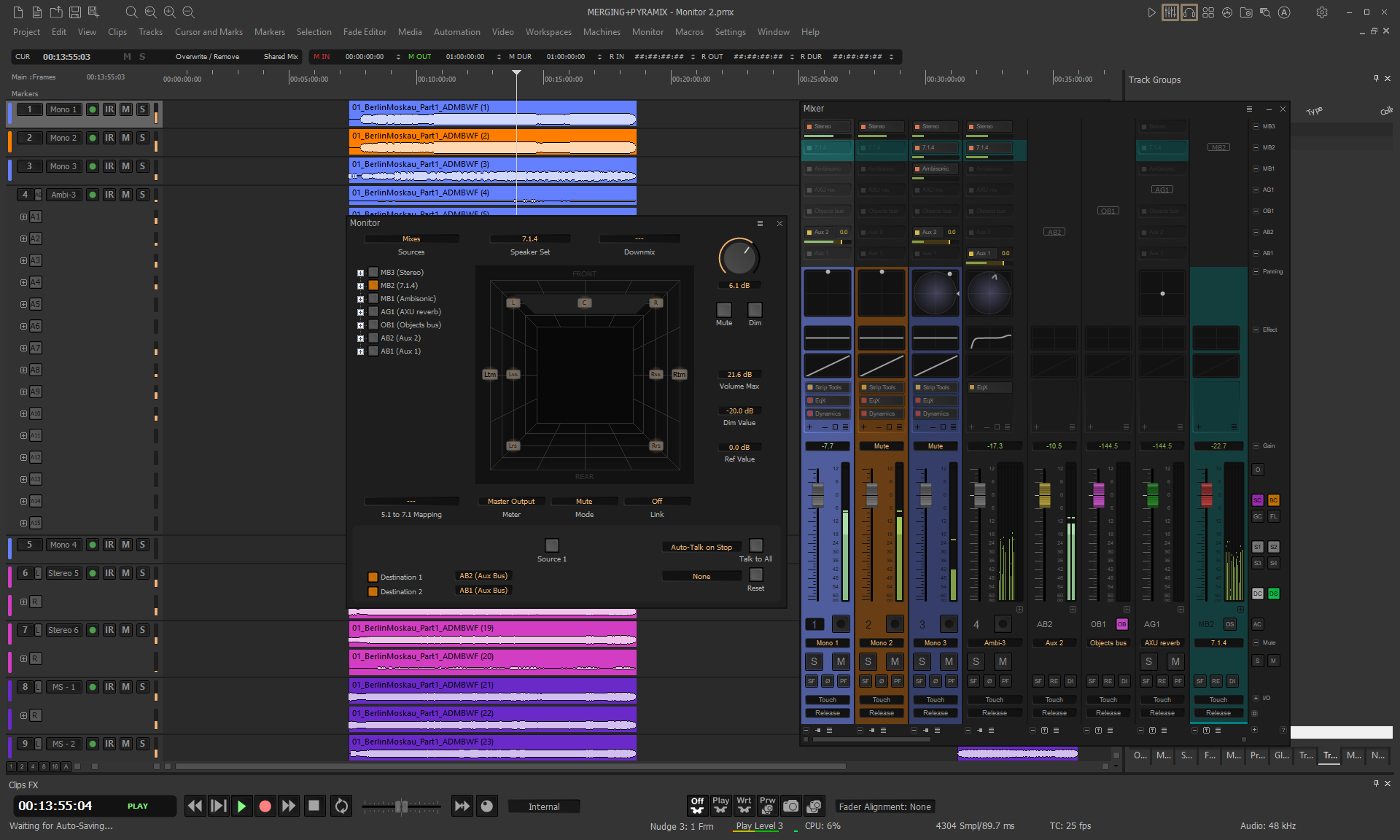Click the rewind transport button
Screen dimensions: 1400x840
[195, 806]
